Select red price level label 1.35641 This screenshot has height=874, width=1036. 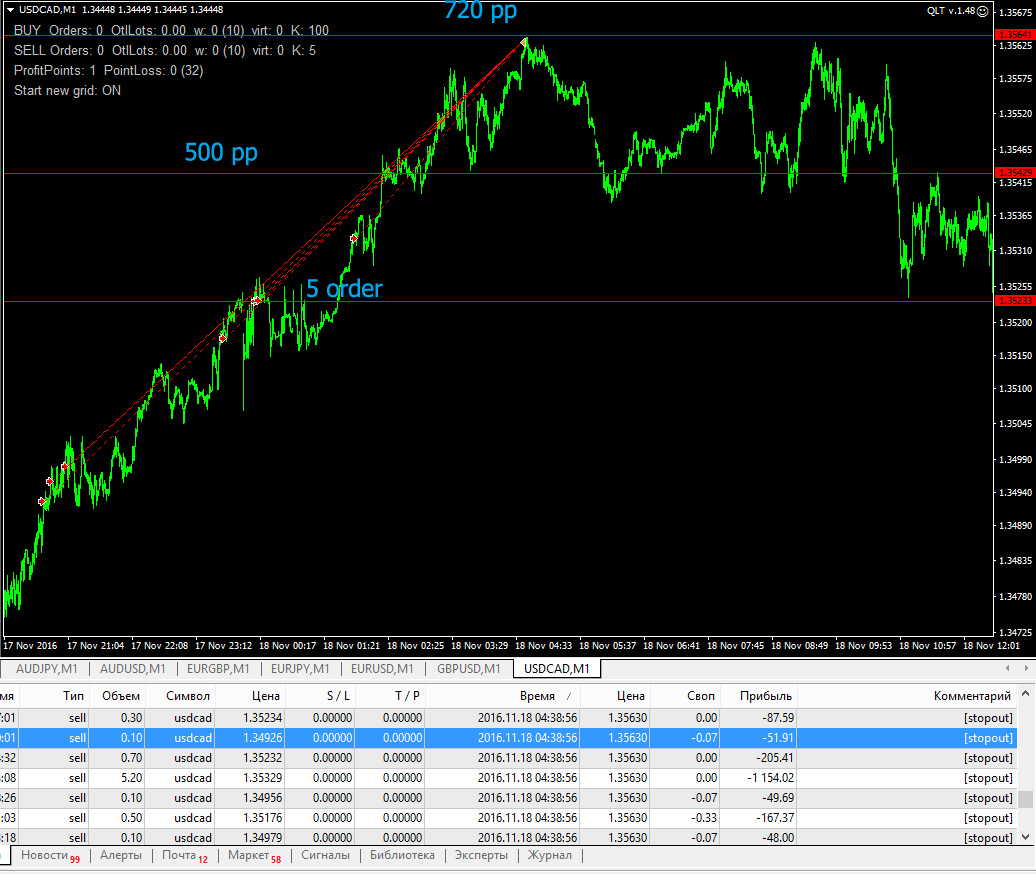pyautogui.click(x=1015, y=34)
